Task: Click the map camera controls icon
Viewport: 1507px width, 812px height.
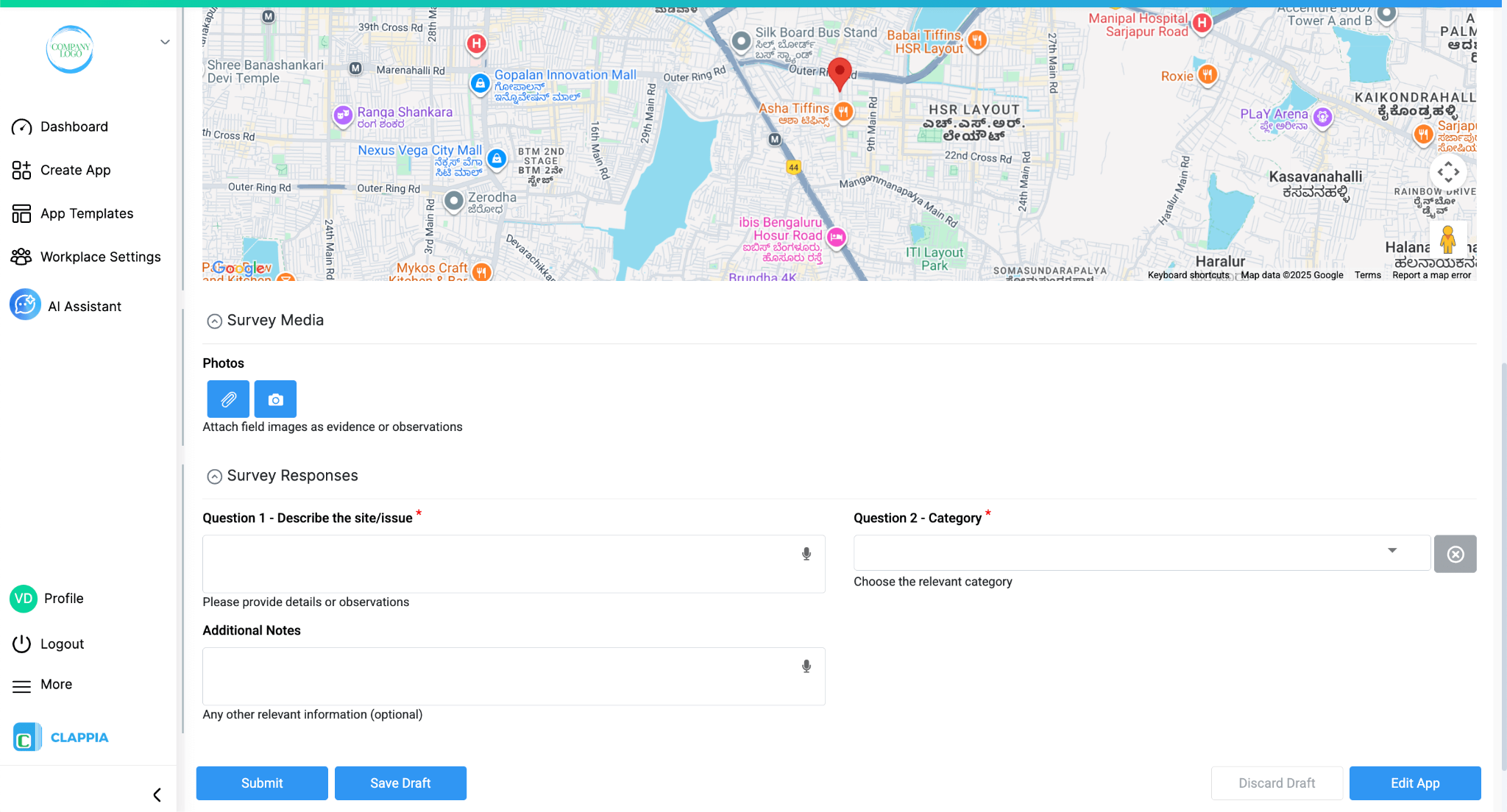Action: point(1447,172)
